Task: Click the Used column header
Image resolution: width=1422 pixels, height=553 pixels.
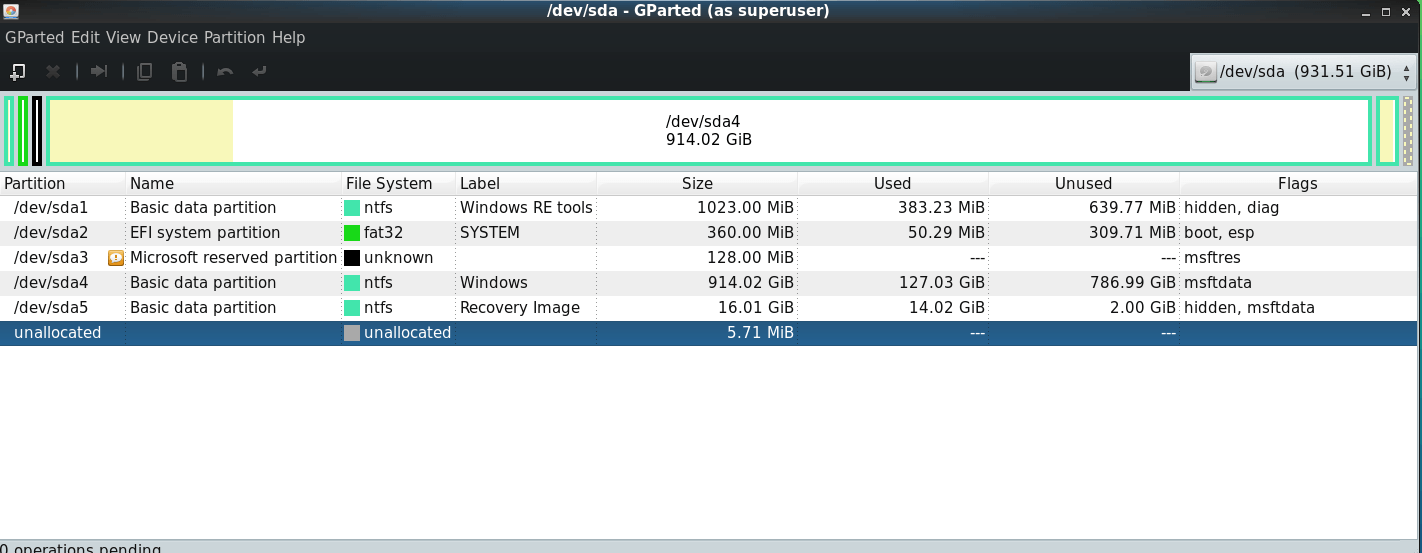Action: click(x=893, y=184)
